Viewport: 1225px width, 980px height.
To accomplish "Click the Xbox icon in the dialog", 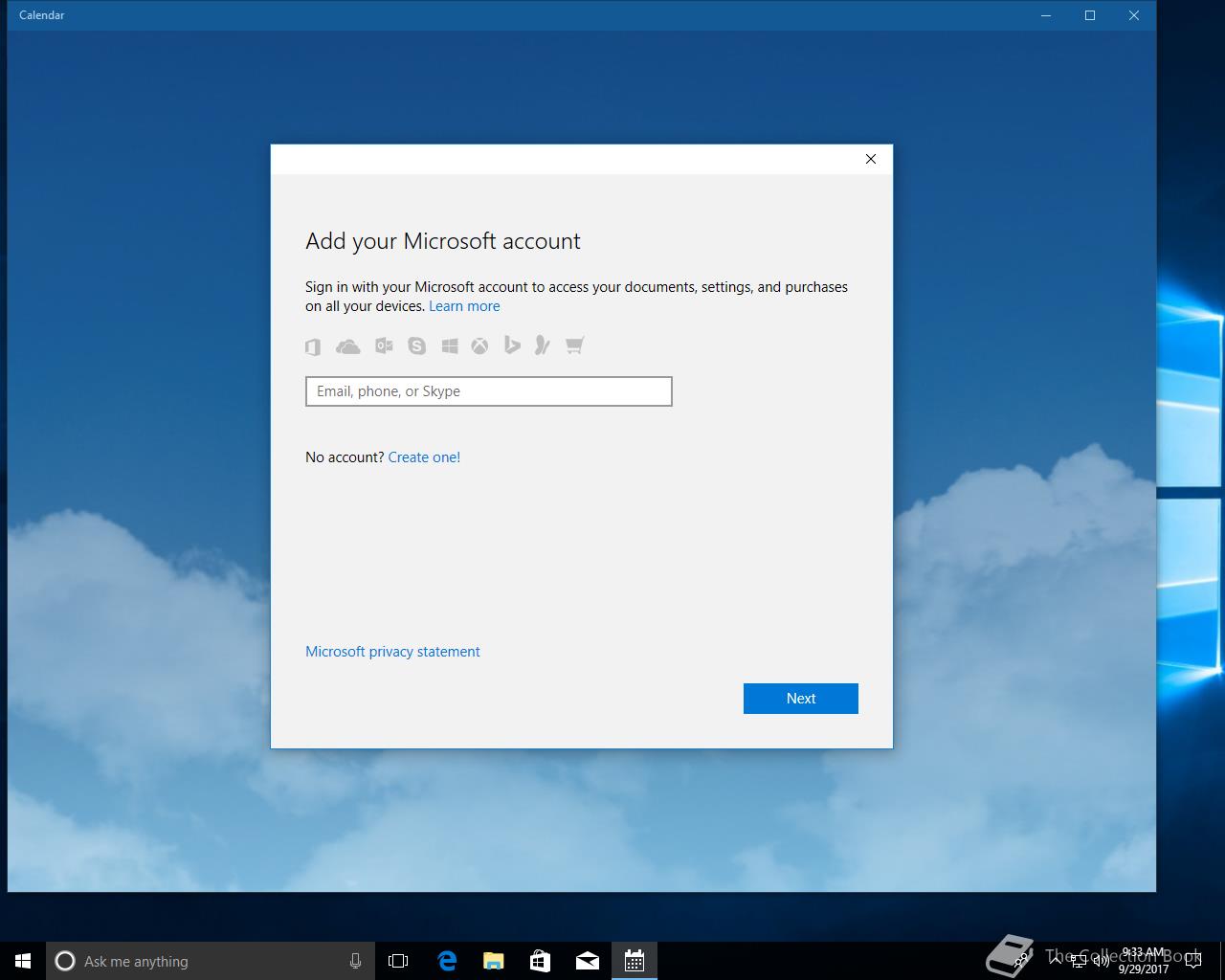I will (x=479, y=346).
